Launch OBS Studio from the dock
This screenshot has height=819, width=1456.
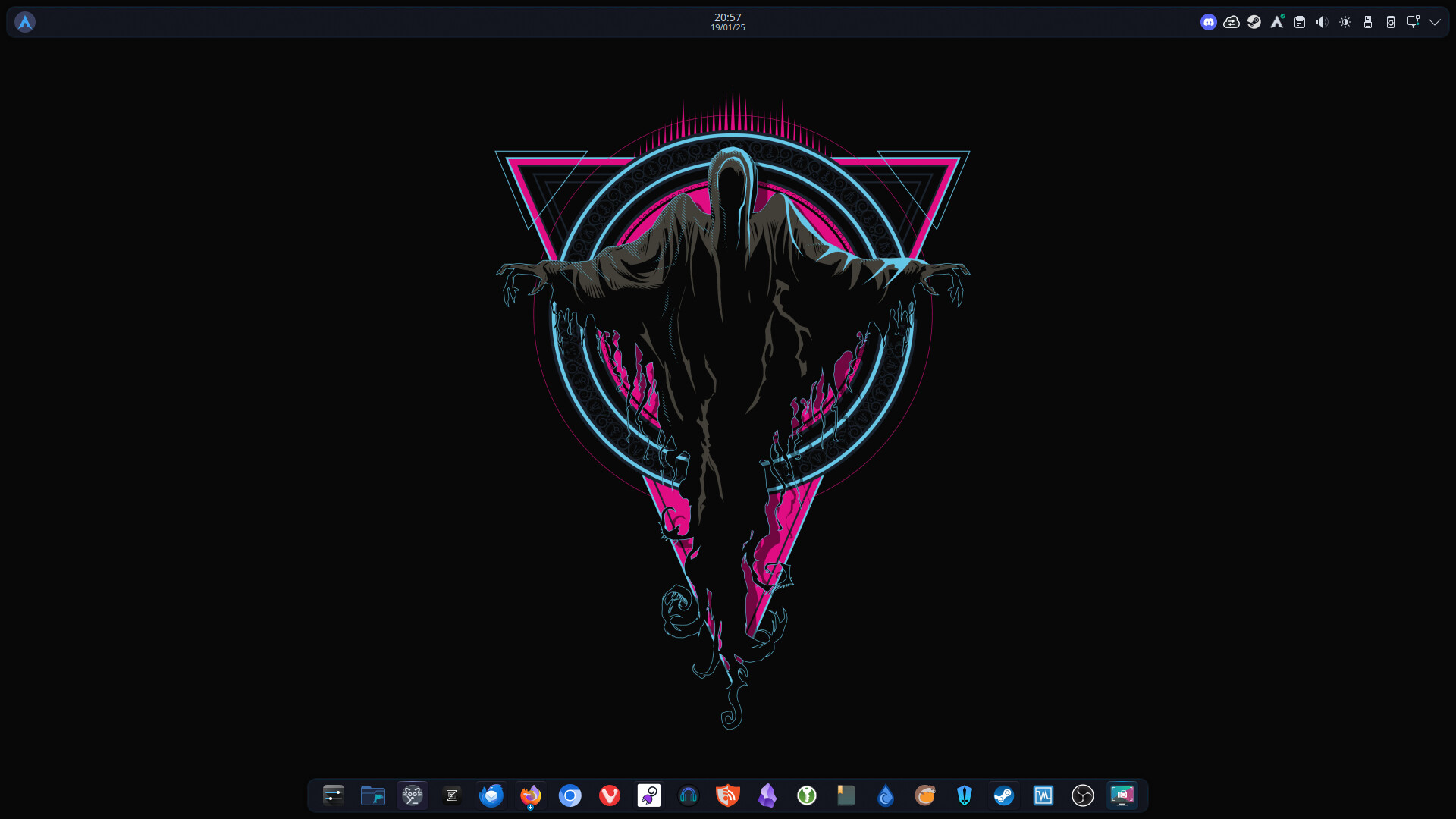click(1083, 795)
